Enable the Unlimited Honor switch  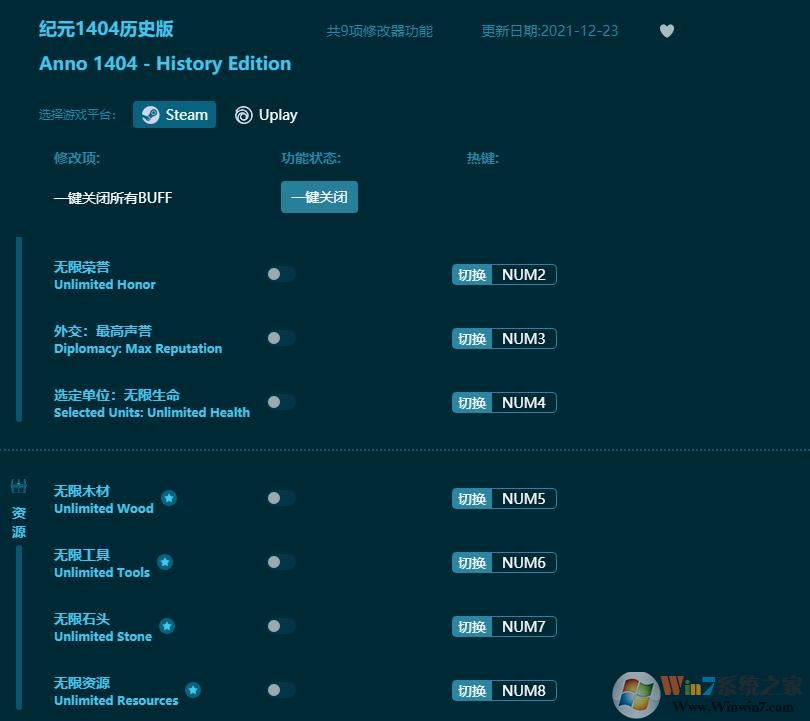280,274
